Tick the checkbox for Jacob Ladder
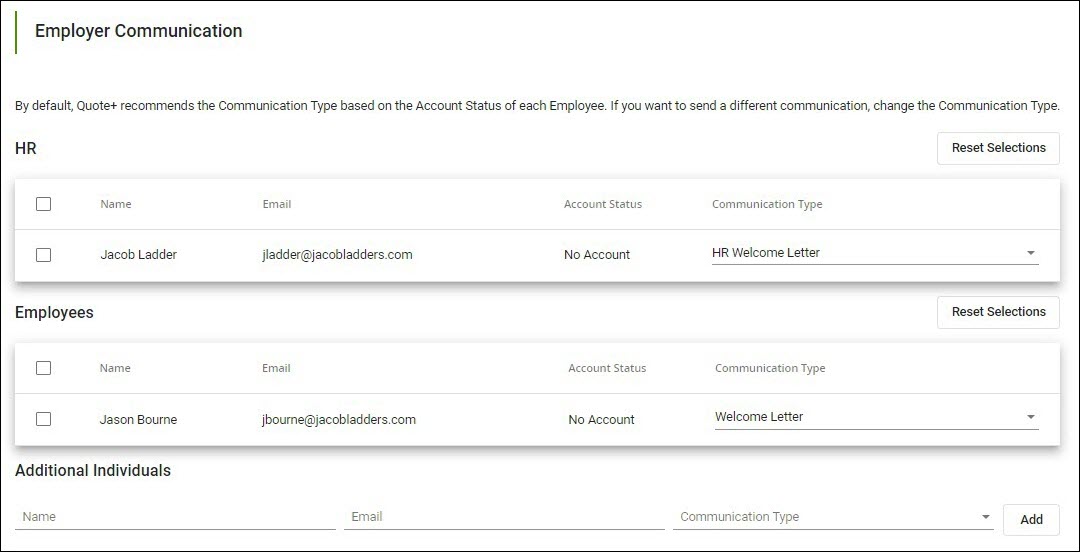The height and width of the screenshot is (552, 1080). 43,255
